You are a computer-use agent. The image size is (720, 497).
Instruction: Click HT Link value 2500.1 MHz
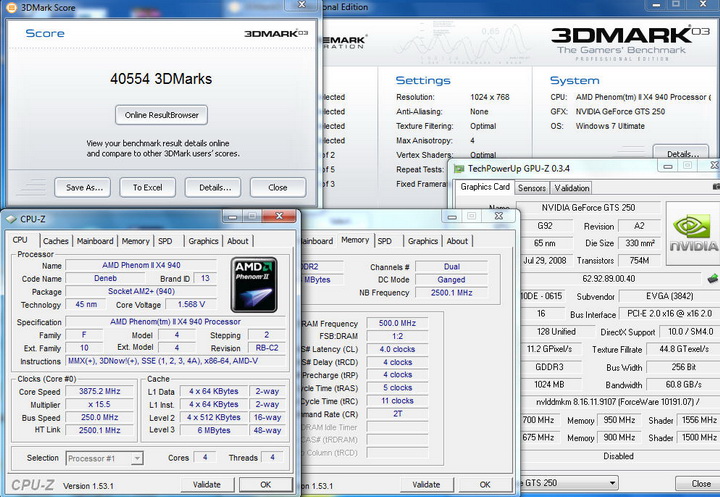coord(100,430)
